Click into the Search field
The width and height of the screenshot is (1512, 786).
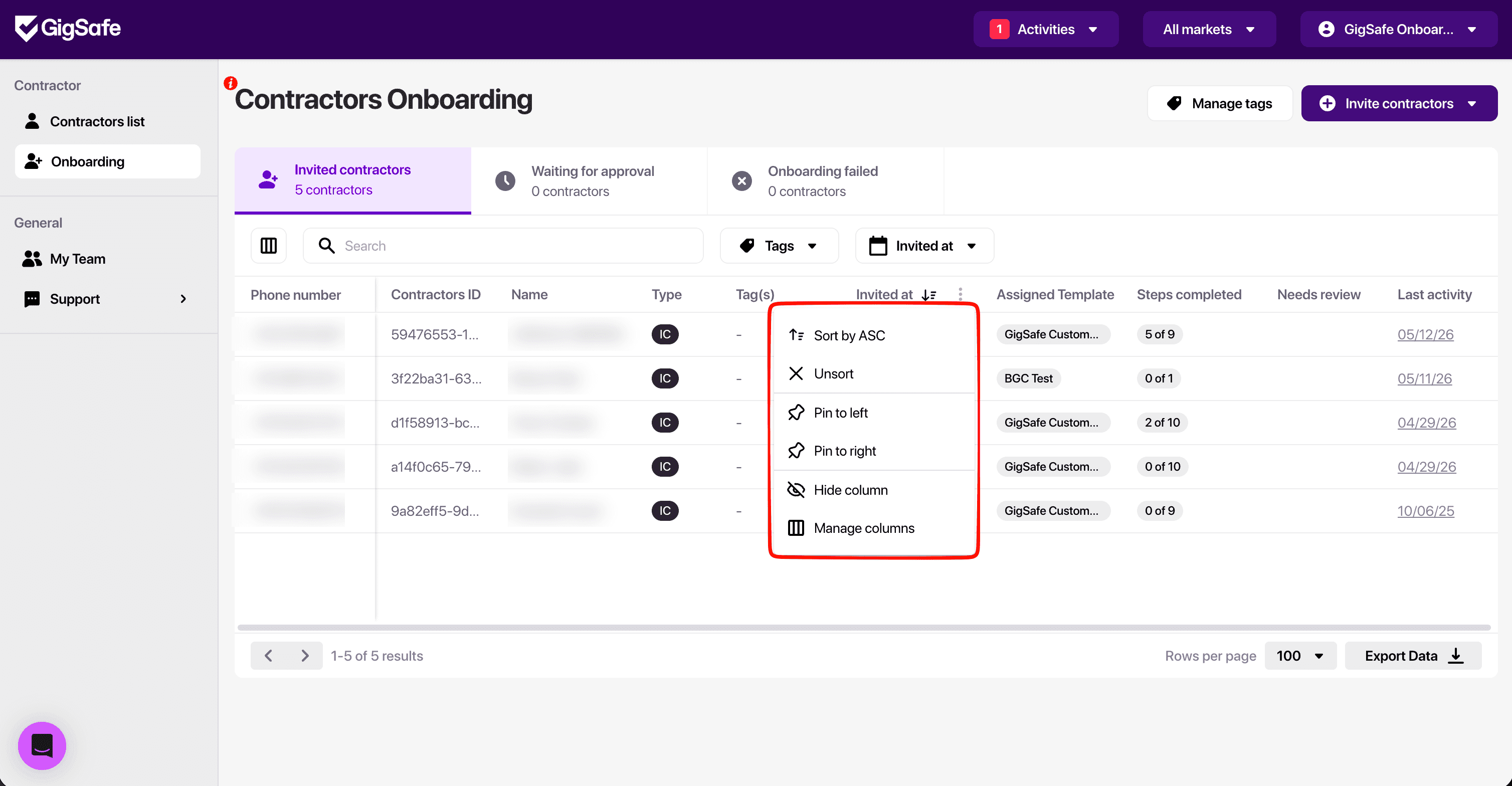coord(503,245)
